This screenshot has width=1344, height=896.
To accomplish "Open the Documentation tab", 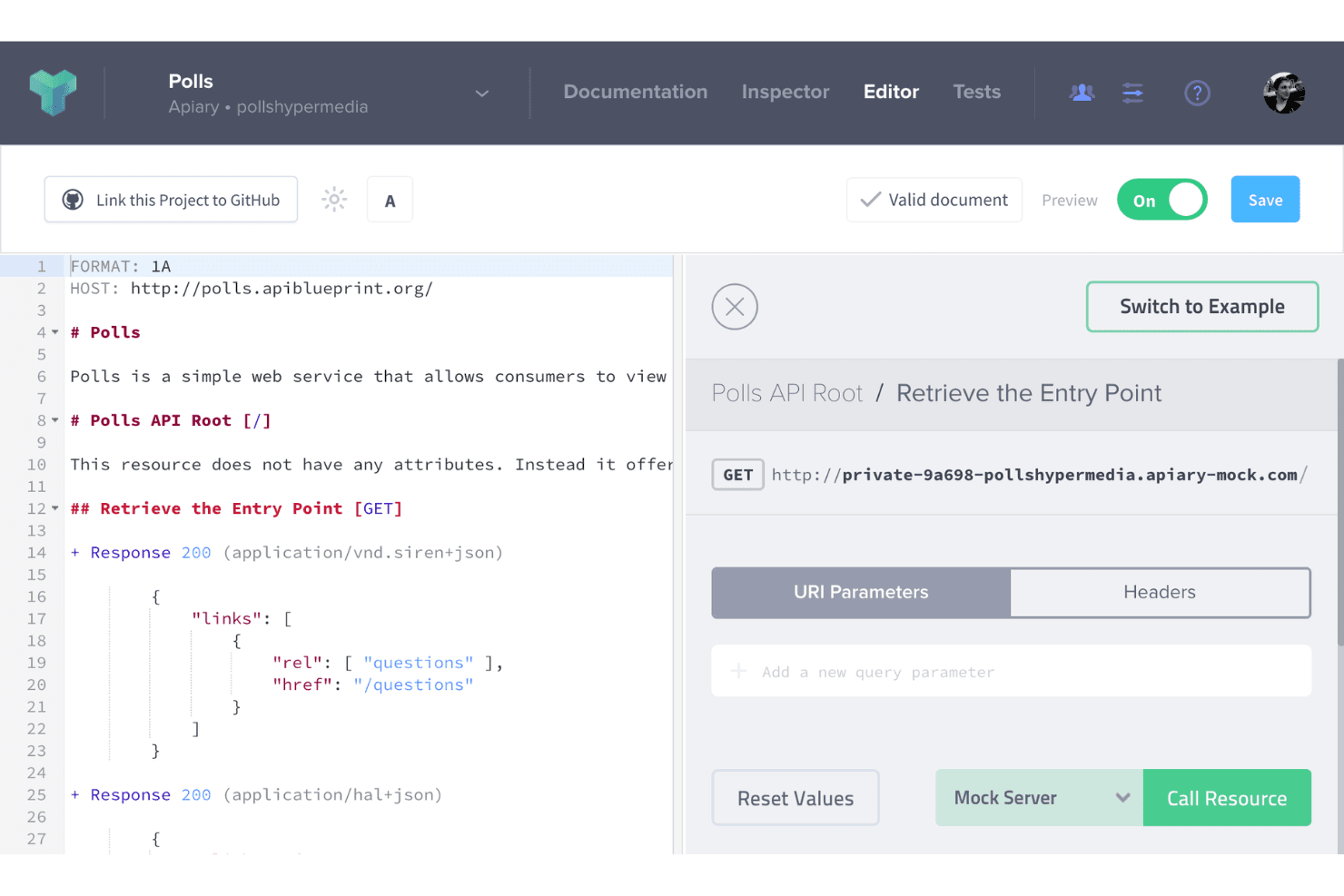I will (x=635, y=92).
